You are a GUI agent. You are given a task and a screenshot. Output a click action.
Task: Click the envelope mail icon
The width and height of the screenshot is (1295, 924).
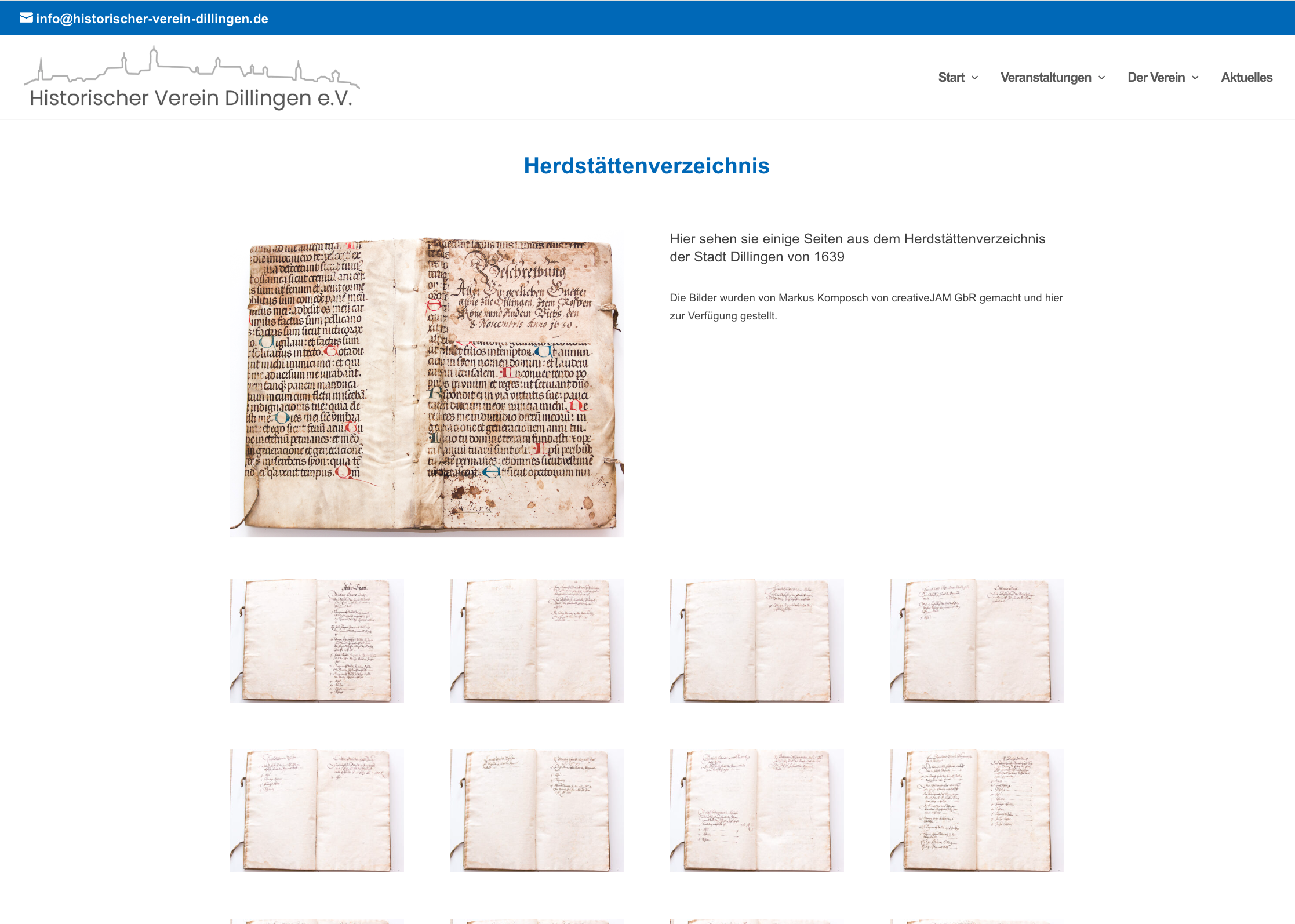point(26,18)
